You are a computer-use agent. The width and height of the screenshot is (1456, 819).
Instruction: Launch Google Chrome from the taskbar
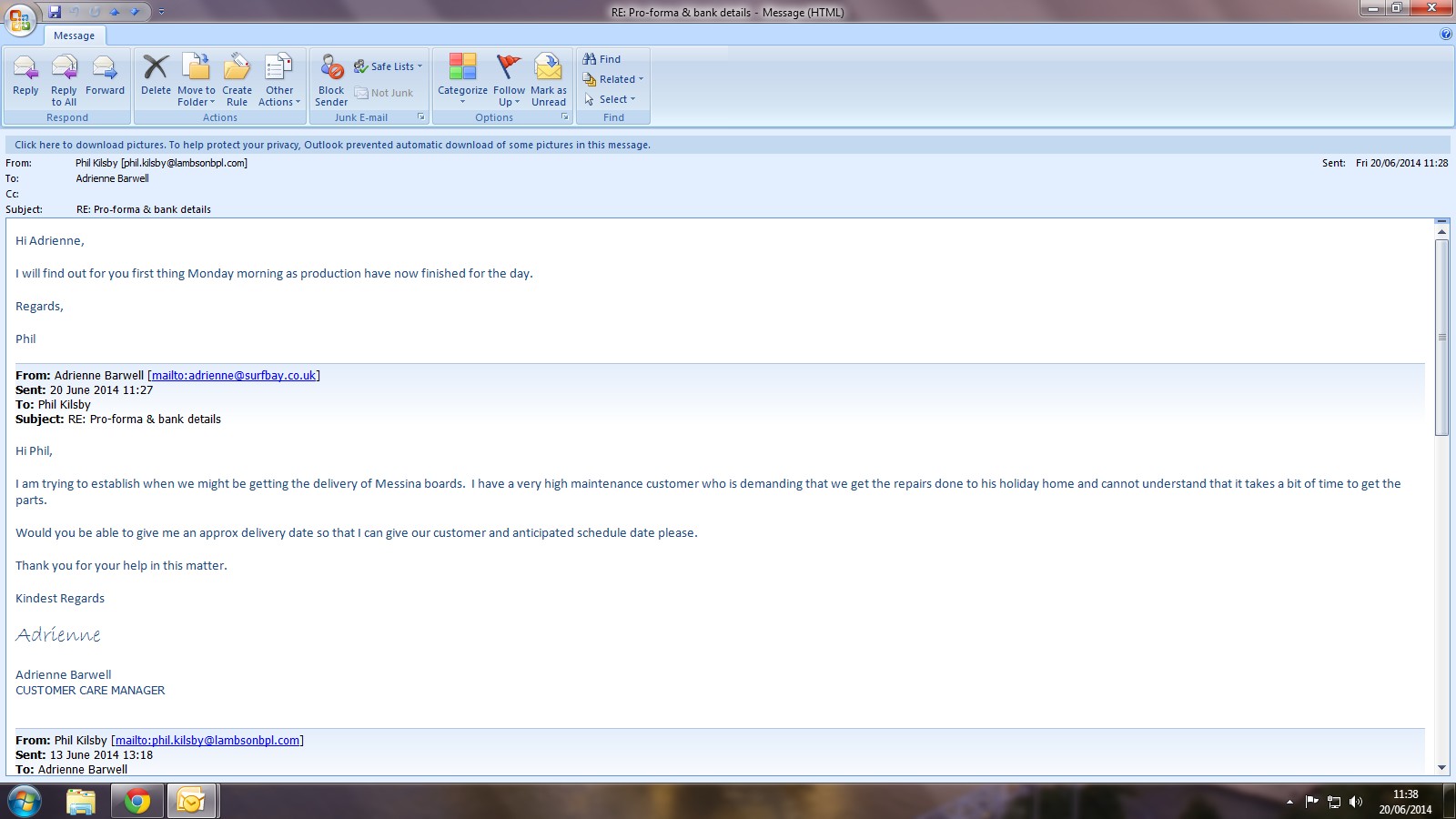(x=137, y=802)
